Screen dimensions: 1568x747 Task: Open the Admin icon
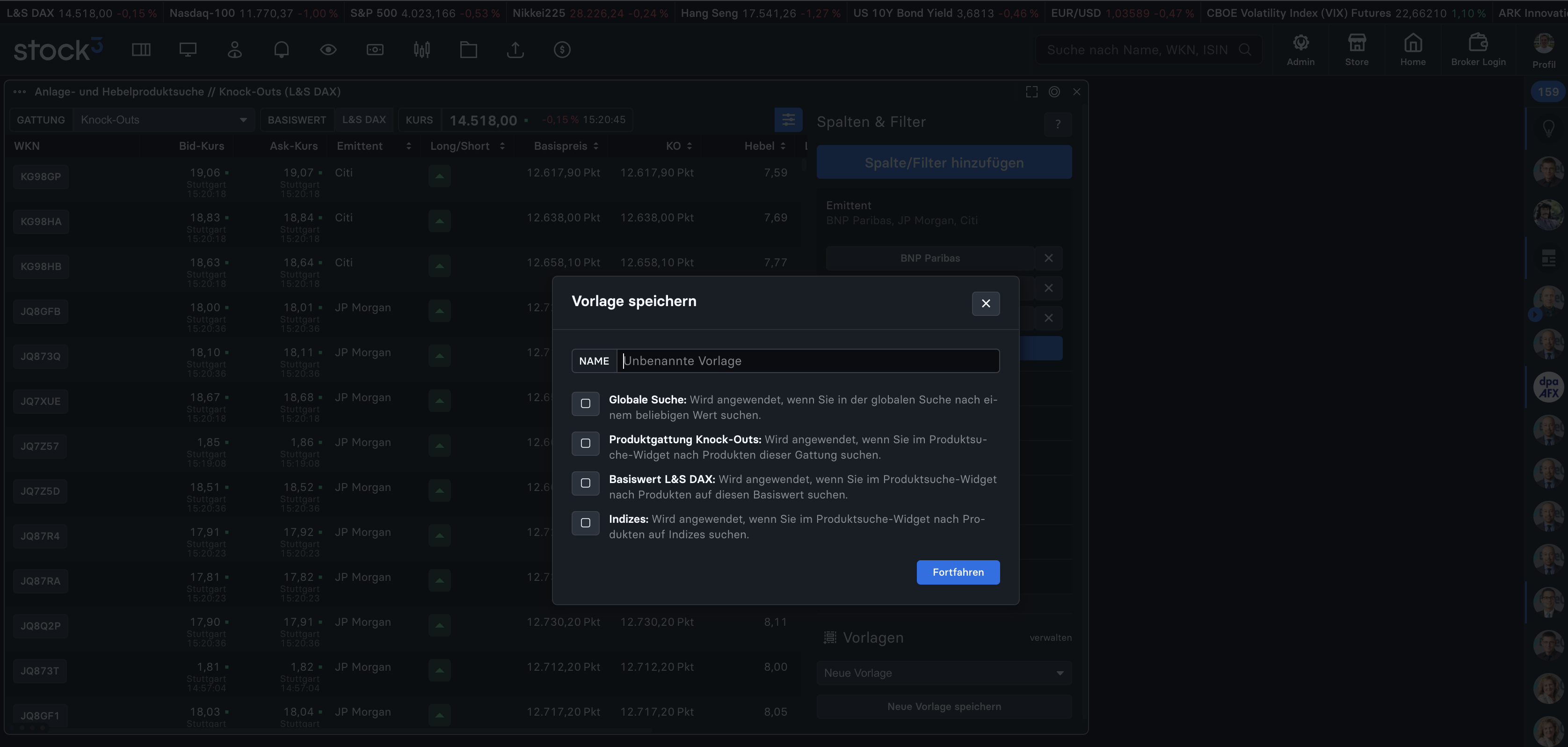pyautogui.click(x=1301, y=50)
